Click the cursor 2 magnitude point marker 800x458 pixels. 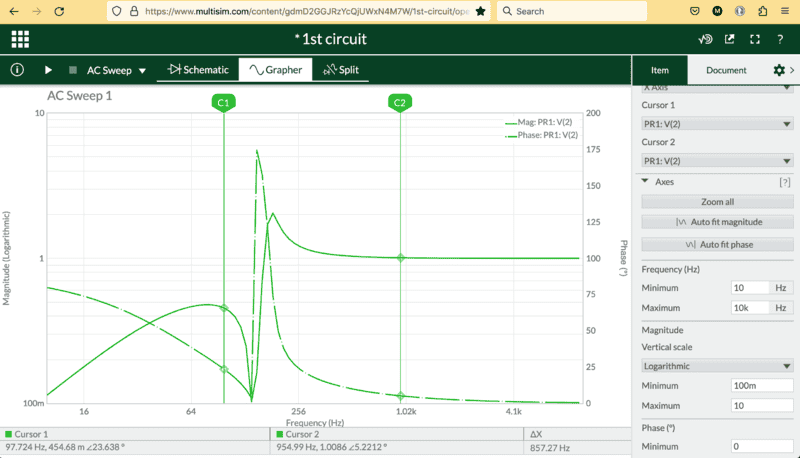pyautogui.click(x=401, y=258)
